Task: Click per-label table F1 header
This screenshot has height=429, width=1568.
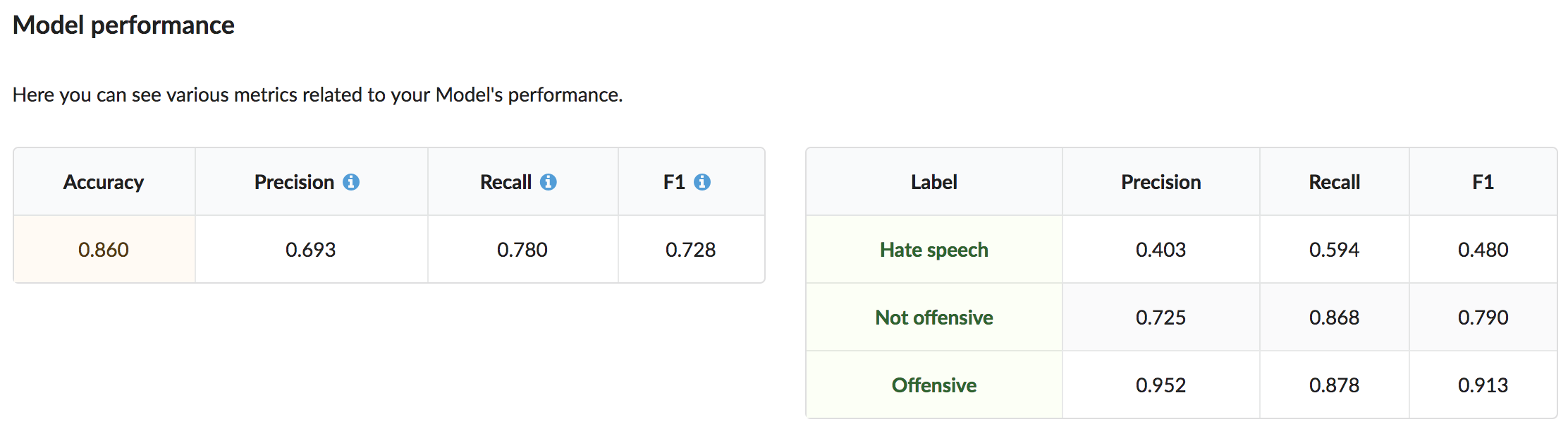Action: pyautogui.click(x=1483, y=182)
